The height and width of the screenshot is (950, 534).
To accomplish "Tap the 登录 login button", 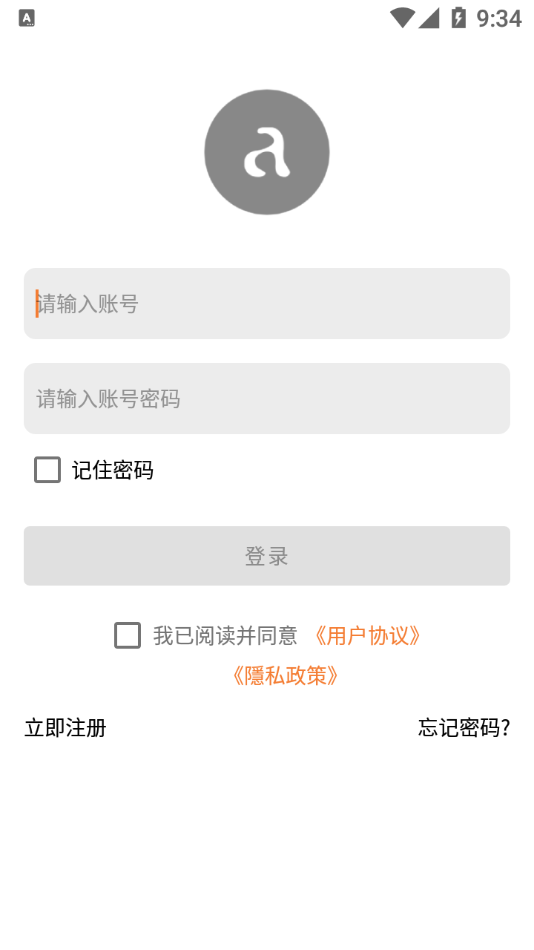I will point(267,556).
